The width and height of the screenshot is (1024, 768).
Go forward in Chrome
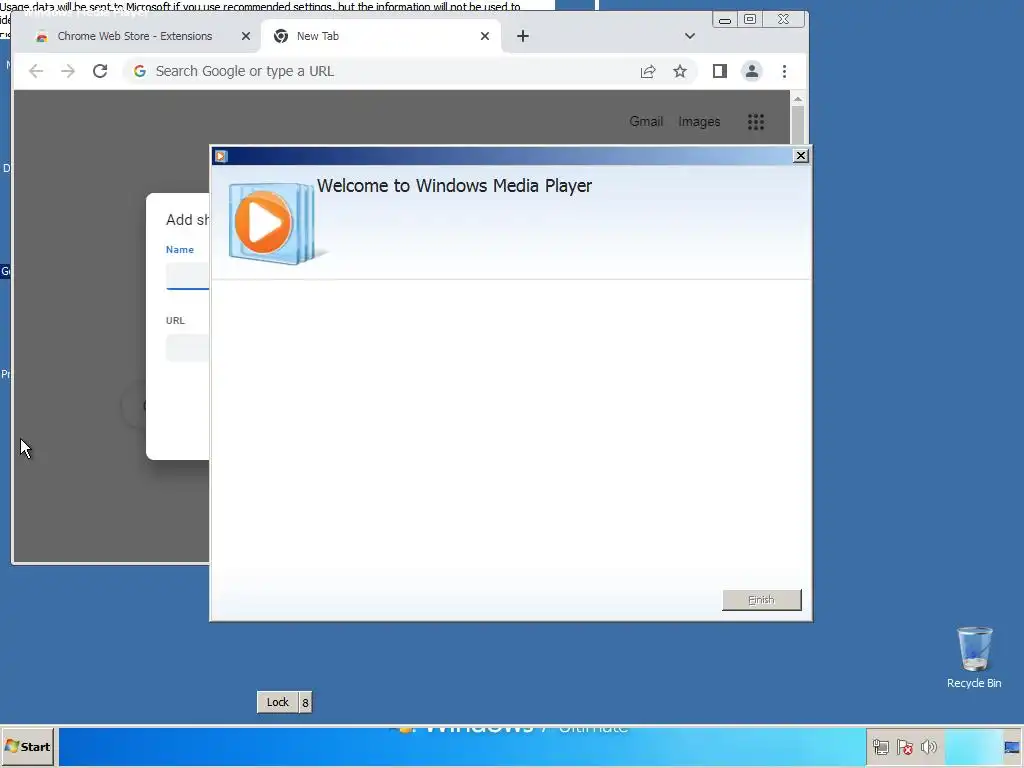[68, 71]
